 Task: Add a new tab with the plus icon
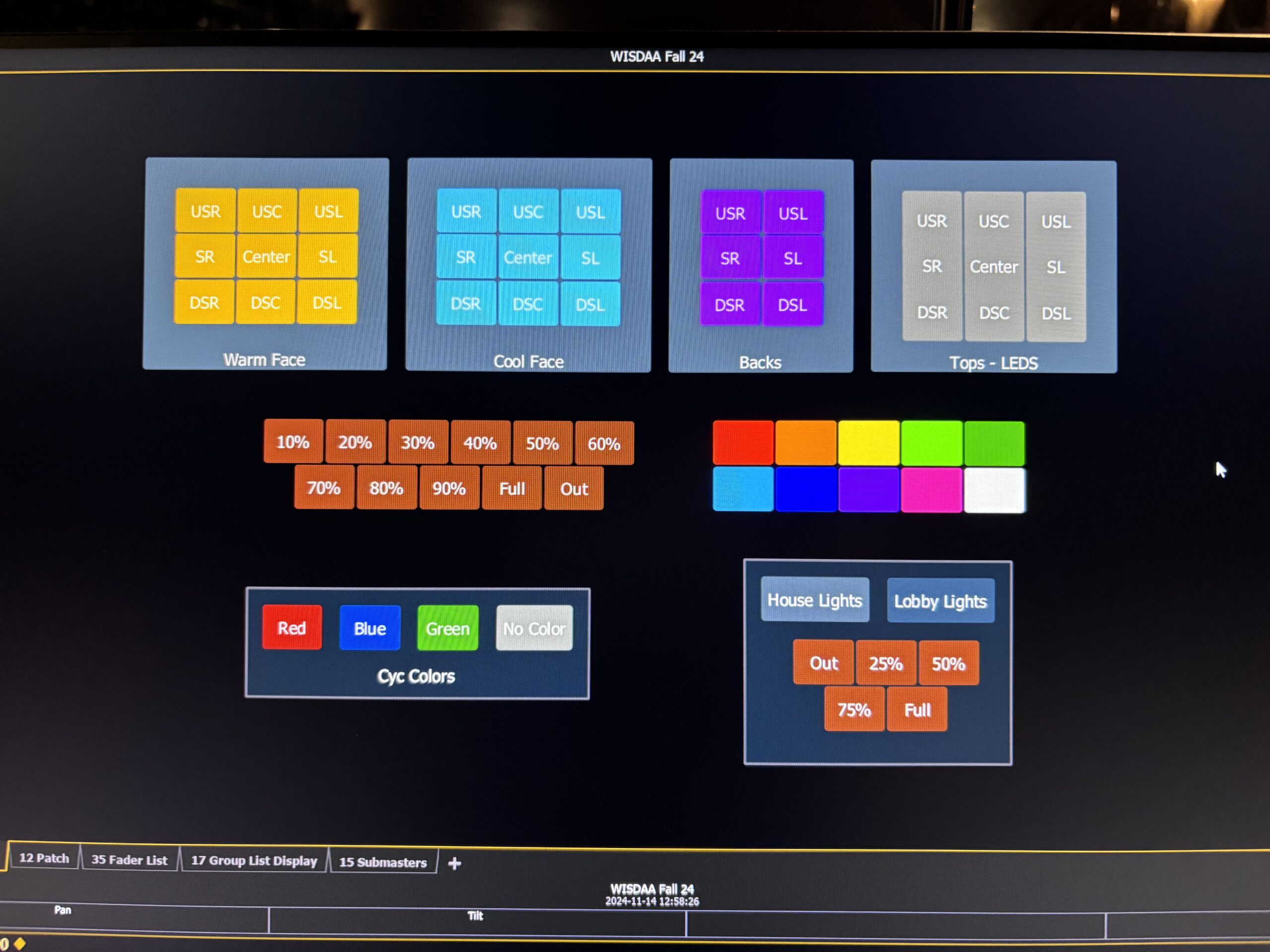tap(455, 863)
